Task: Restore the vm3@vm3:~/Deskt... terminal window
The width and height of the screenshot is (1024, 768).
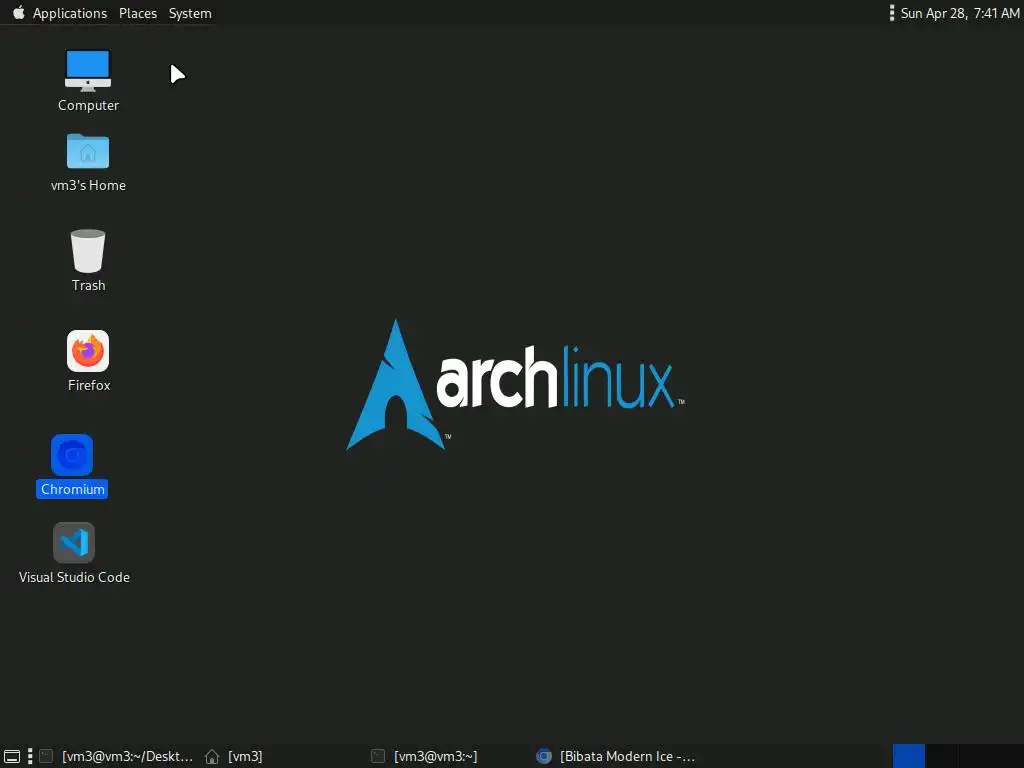Action: tap(118, 756)
